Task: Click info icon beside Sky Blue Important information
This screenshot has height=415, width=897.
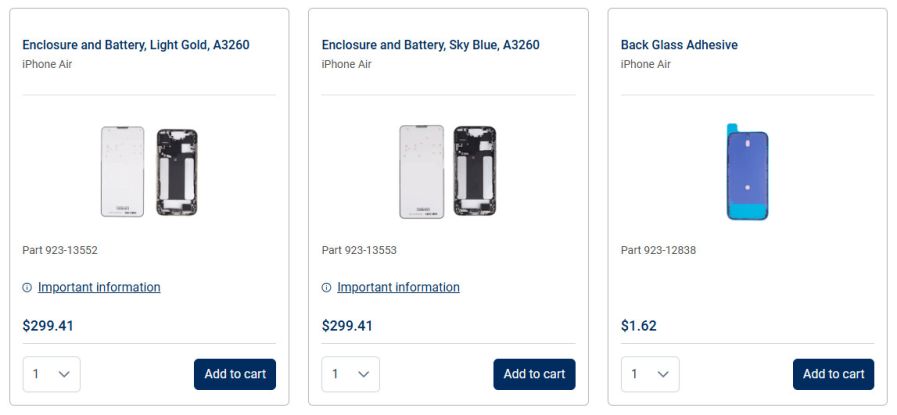Action: [x=326, y=288]
